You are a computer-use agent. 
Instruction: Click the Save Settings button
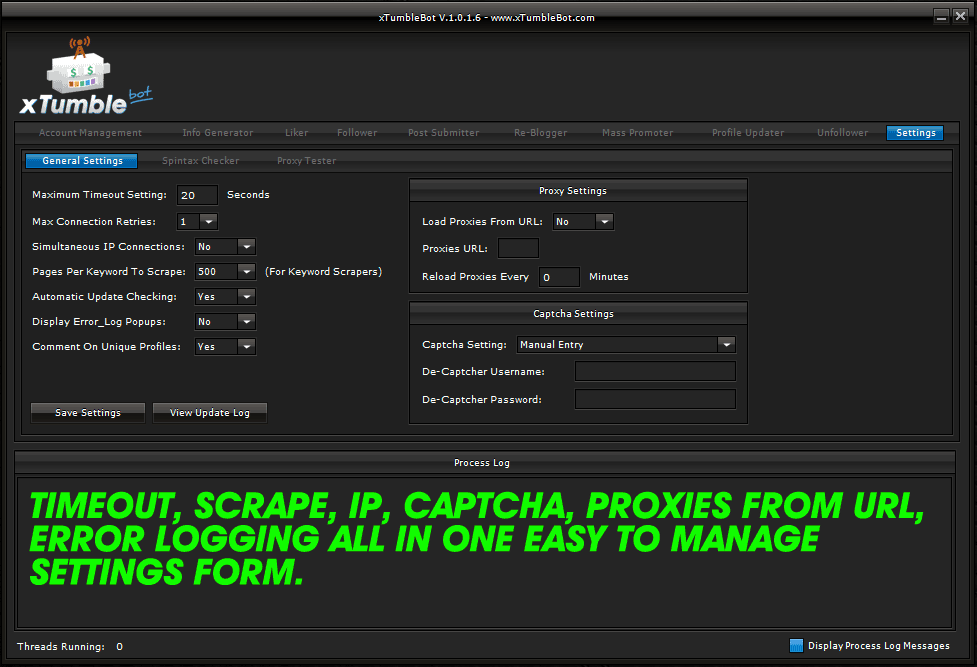tap(88, 413)
